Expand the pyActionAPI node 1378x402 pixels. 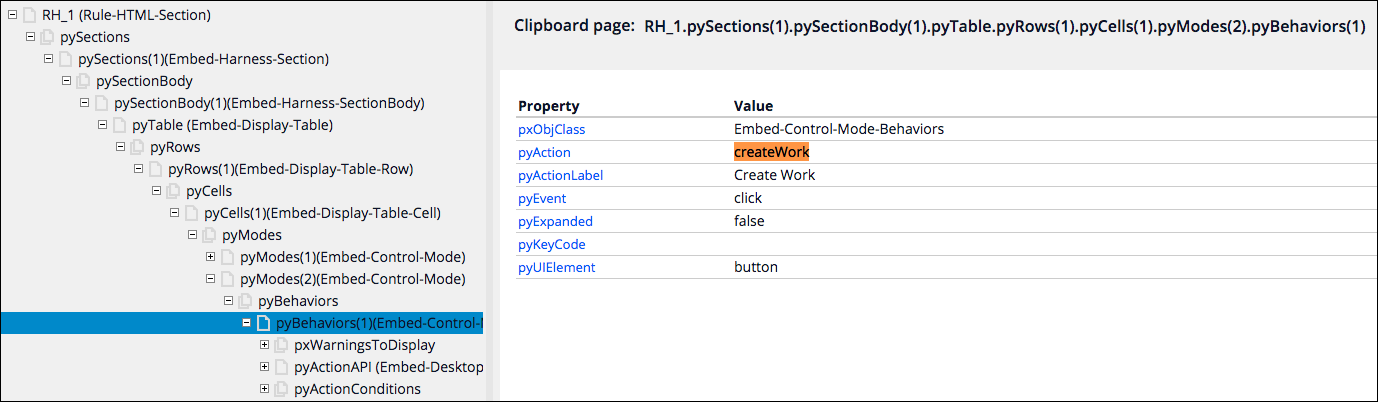coord(265,367)
